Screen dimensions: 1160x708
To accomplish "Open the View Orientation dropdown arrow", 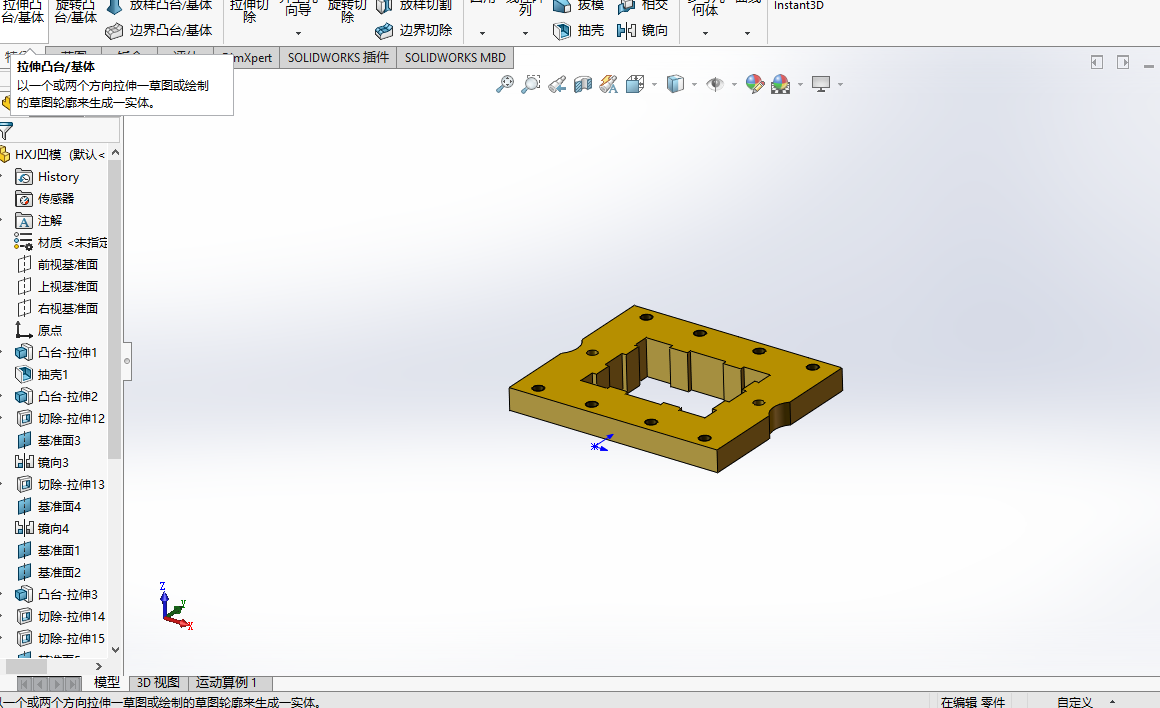I will (654, 85).
